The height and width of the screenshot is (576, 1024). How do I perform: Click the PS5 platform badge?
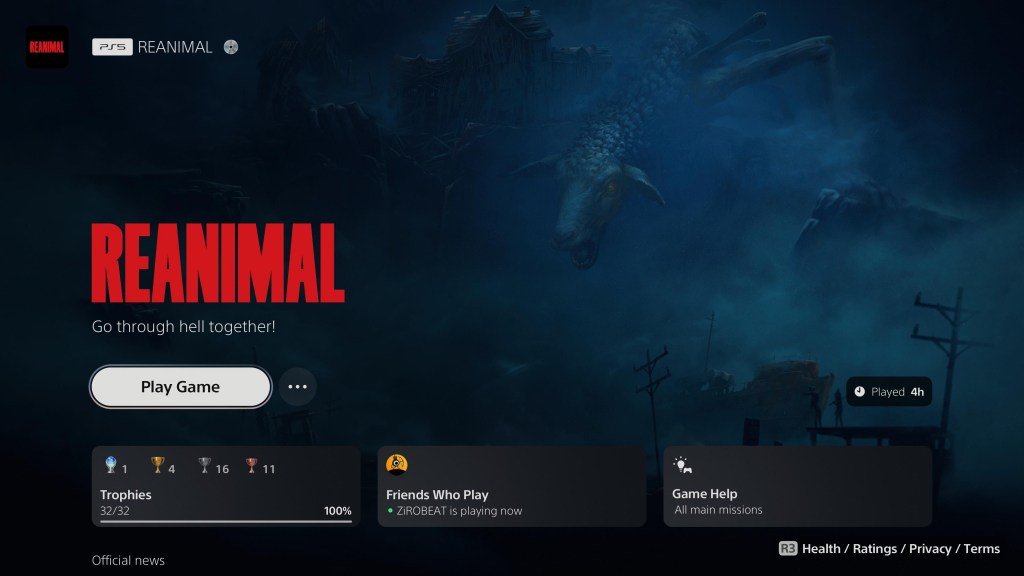(x=112, y=47)
